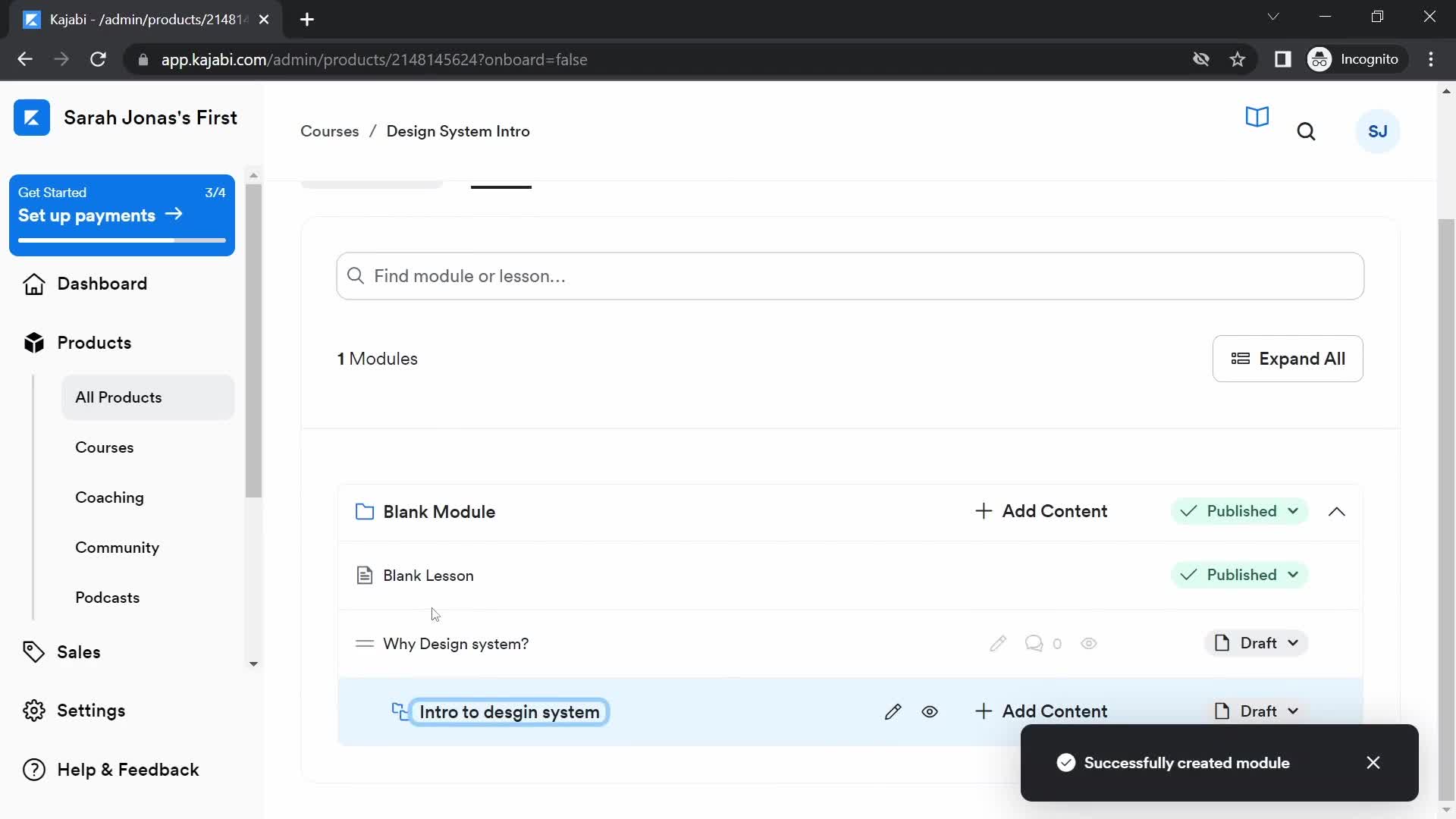This screenshot has width=1456, height=819.
Task: Toggle Published status on 'Blank Lesson'
Action: click(1239, 575)
